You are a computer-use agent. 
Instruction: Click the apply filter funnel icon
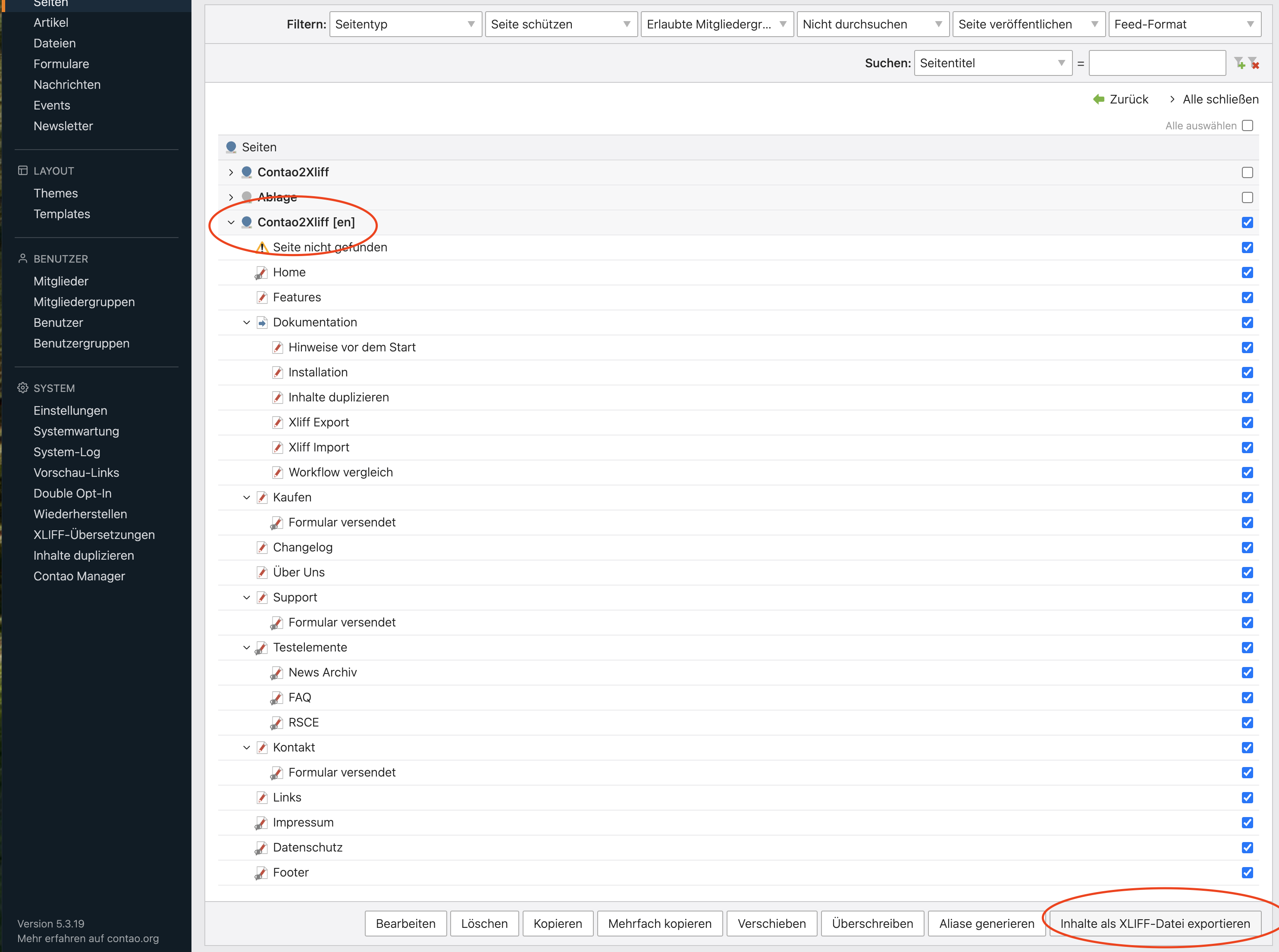coord(1239,63)
